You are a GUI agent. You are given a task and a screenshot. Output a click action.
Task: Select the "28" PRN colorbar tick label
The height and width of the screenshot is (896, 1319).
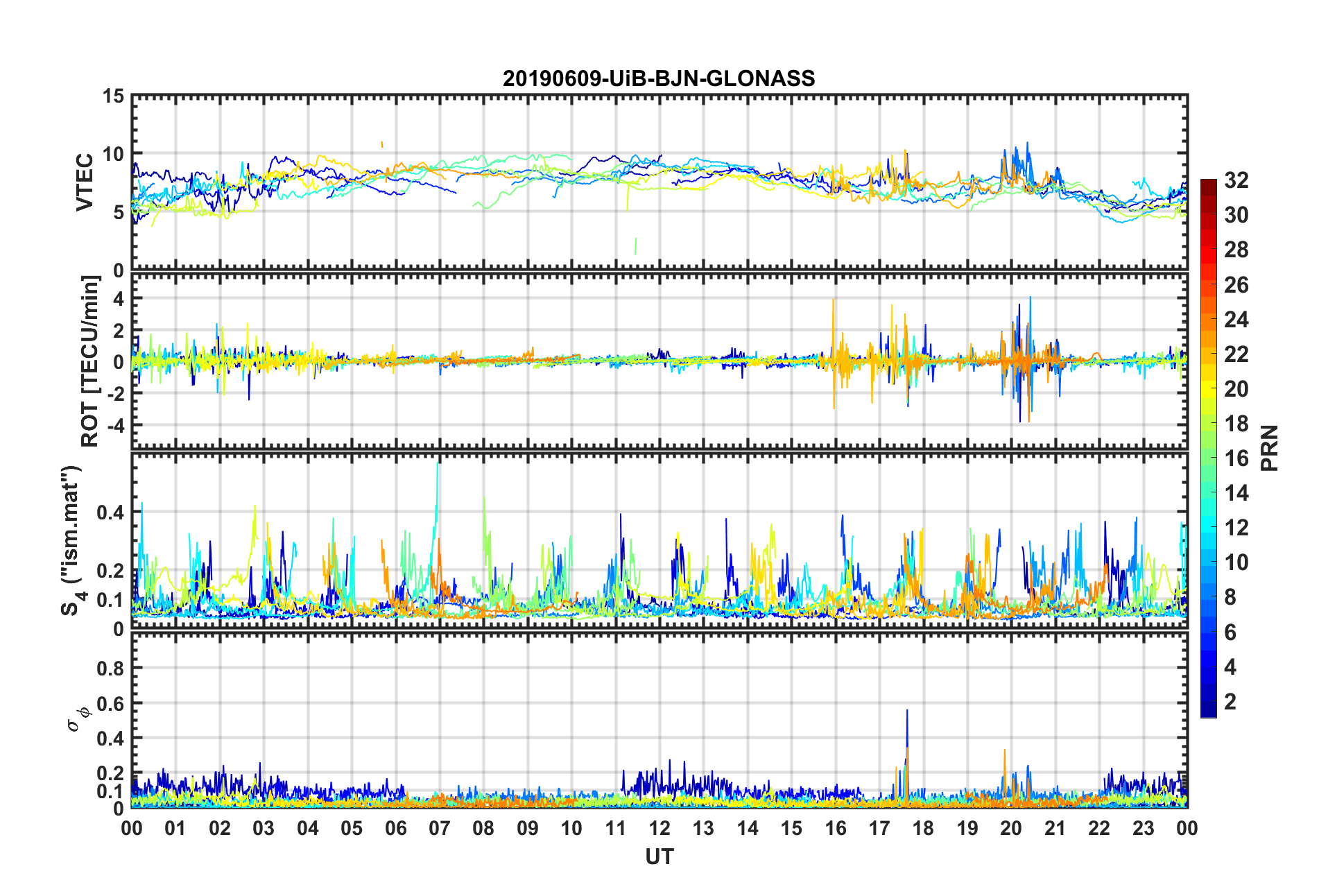(x=1236, y=250)
